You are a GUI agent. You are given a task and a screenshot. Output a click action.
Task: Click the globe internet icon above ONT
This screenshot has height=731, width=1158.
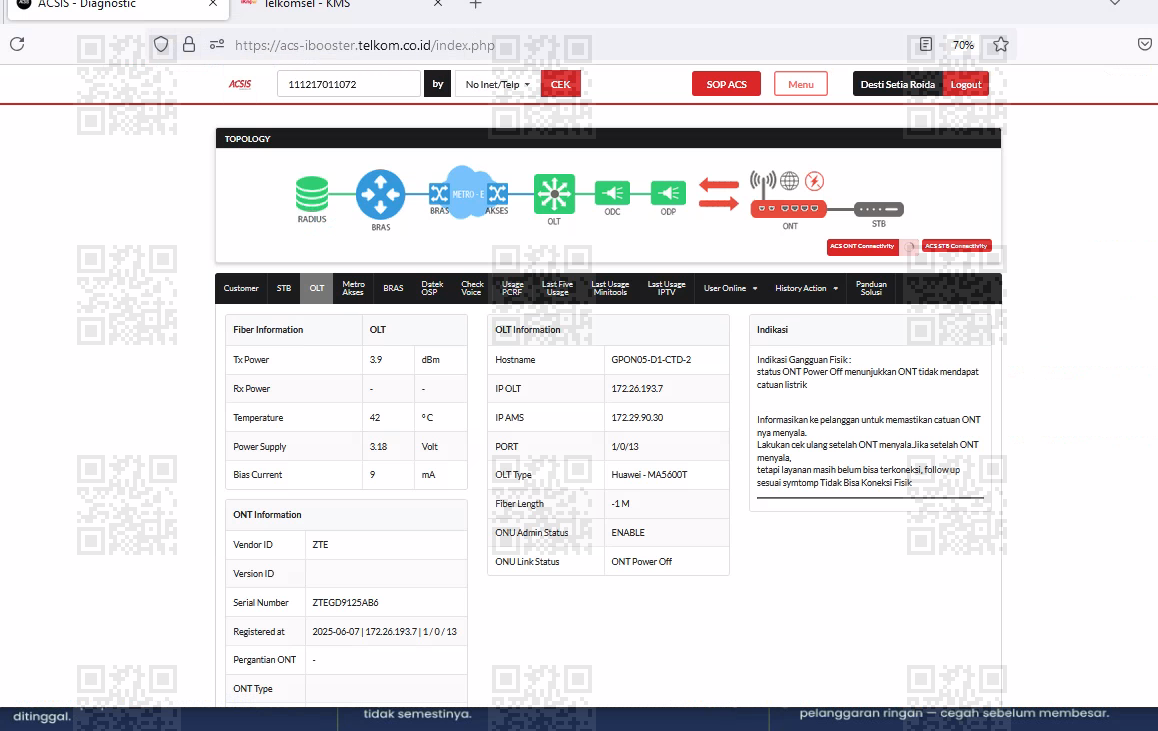[x=789, y=180]
